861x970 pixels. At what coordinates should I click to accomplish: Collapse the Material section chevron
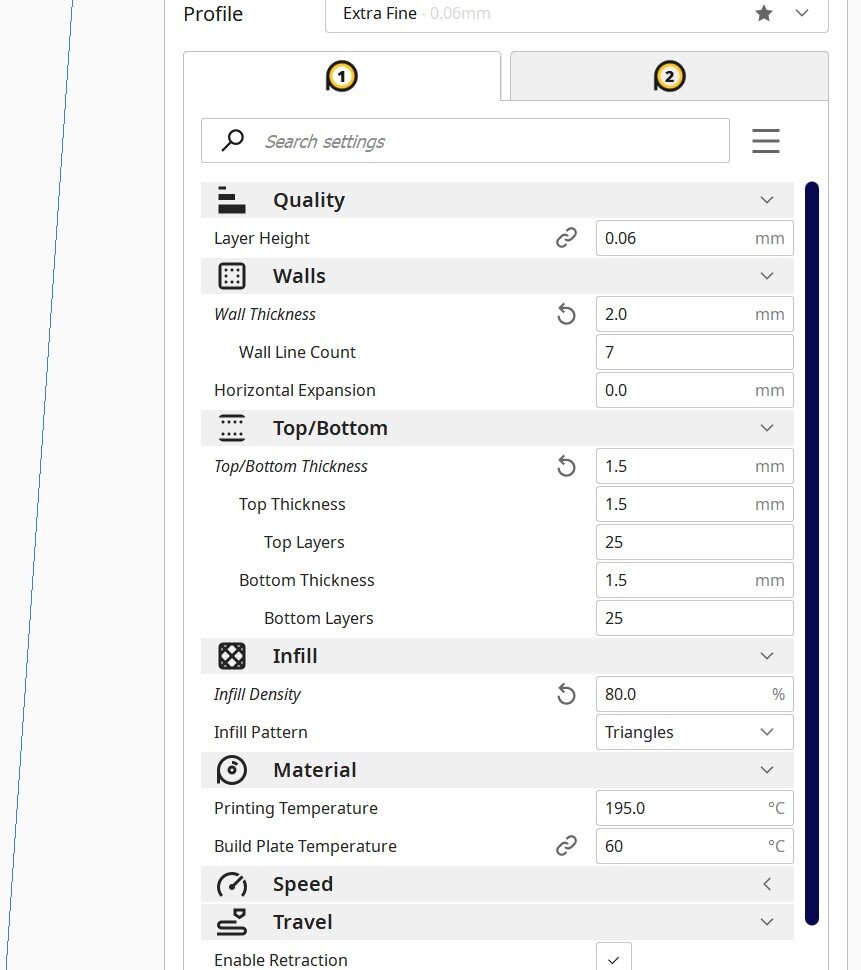tap(767, 770)
